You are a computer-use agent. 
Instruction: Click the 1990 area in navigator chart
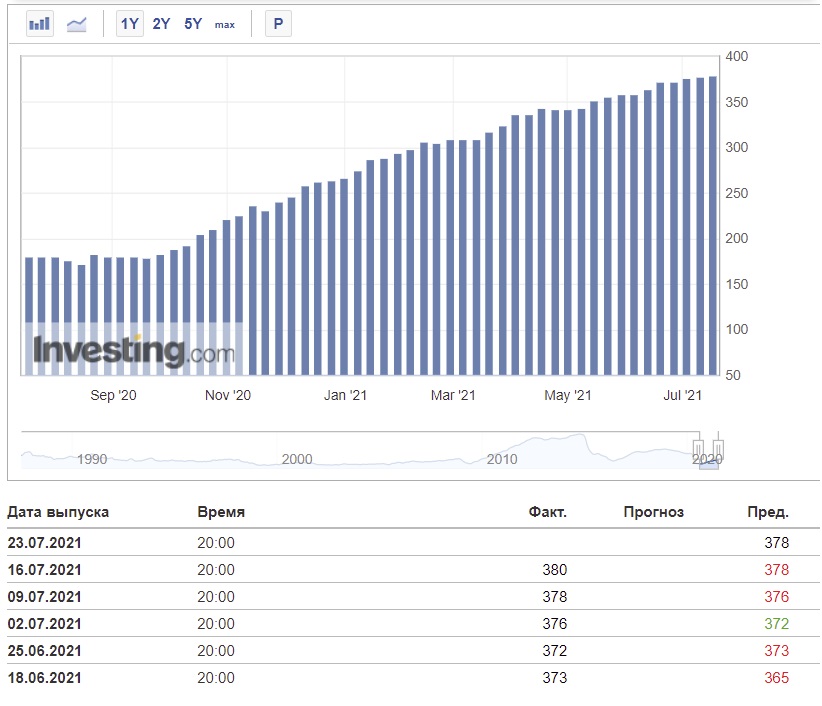92,459
